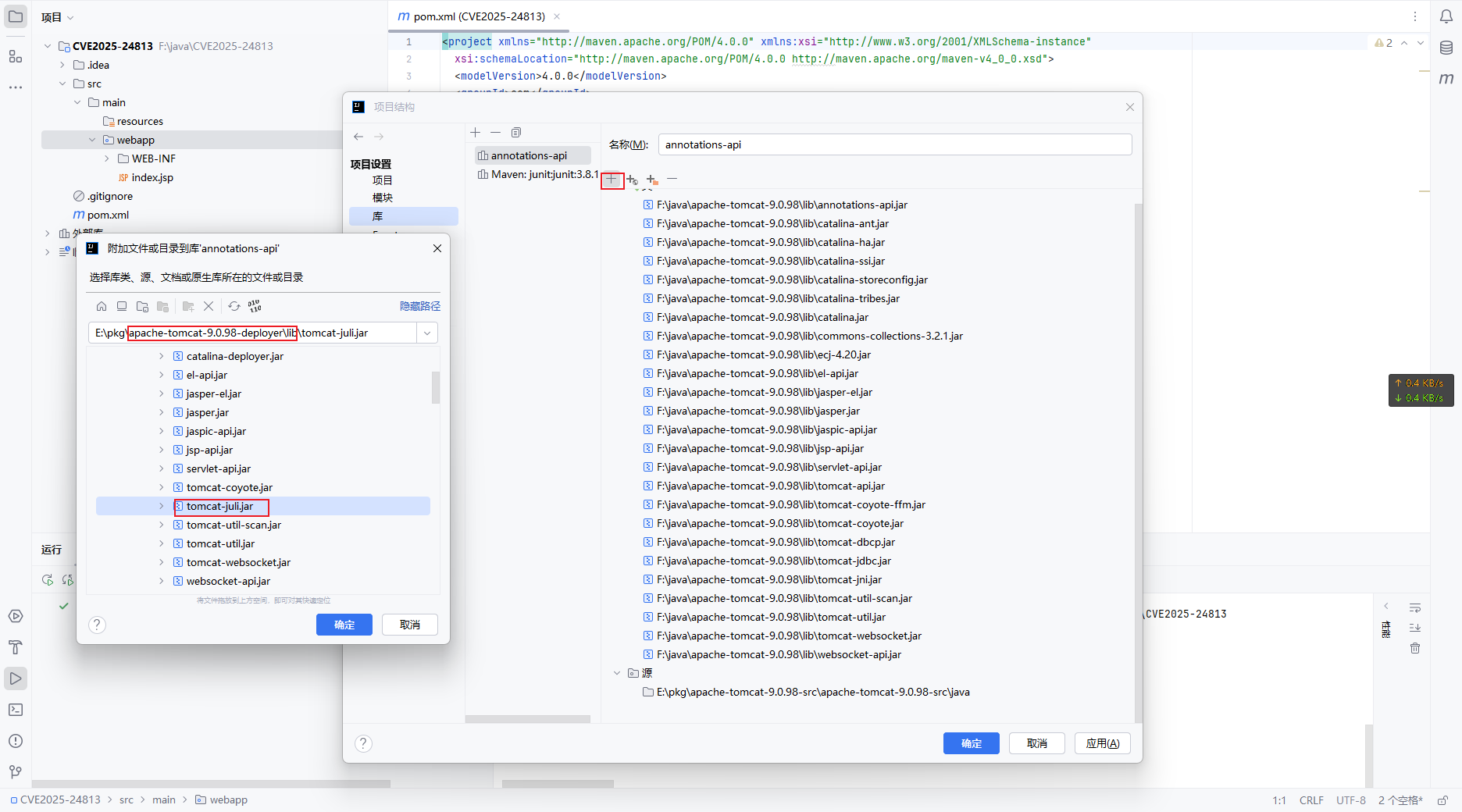The height and width of the screenshot is (812, 1462).
Task: Open the Project tool window folder icon
Action: click(16, 16)
